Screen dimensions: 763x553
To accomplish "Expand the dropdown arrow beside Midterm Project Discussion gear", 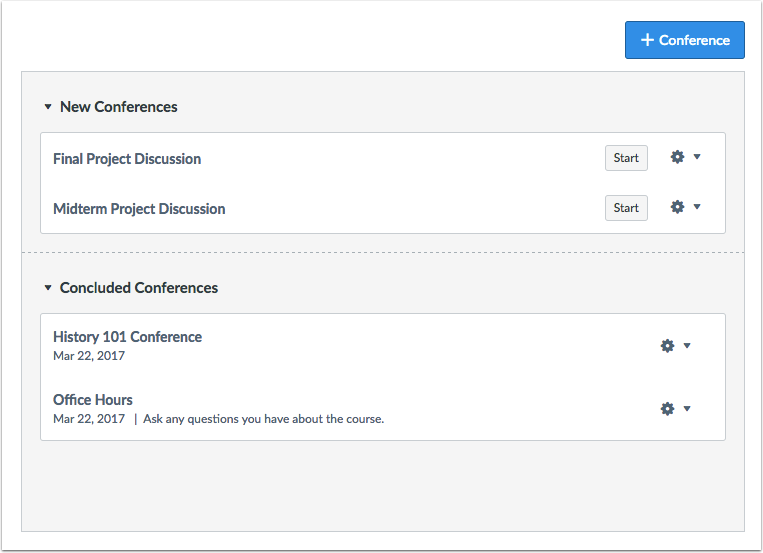I will tap(697, 207).
